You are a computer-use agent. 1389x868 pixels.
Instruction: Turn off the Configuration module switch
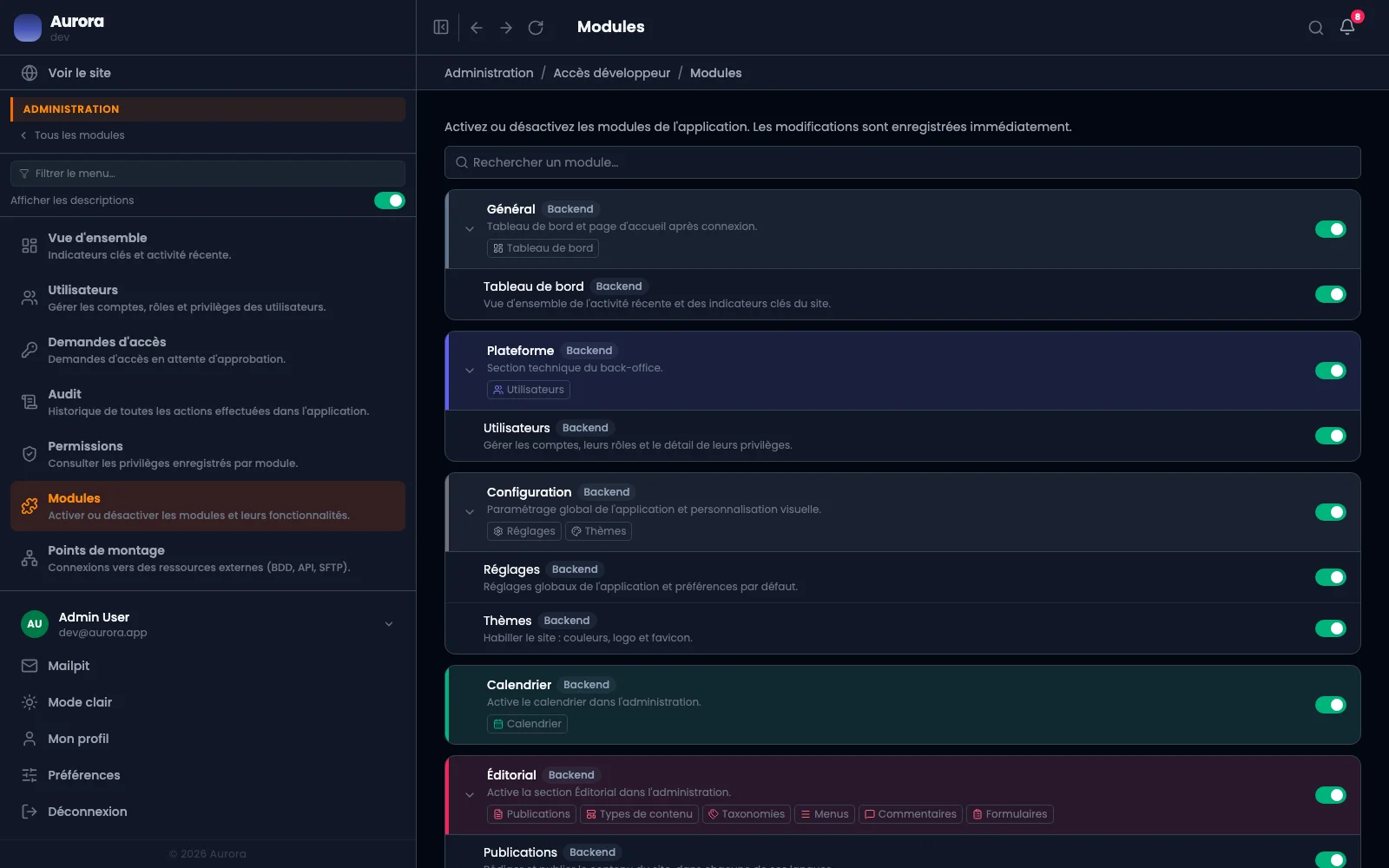point(1331,512)
